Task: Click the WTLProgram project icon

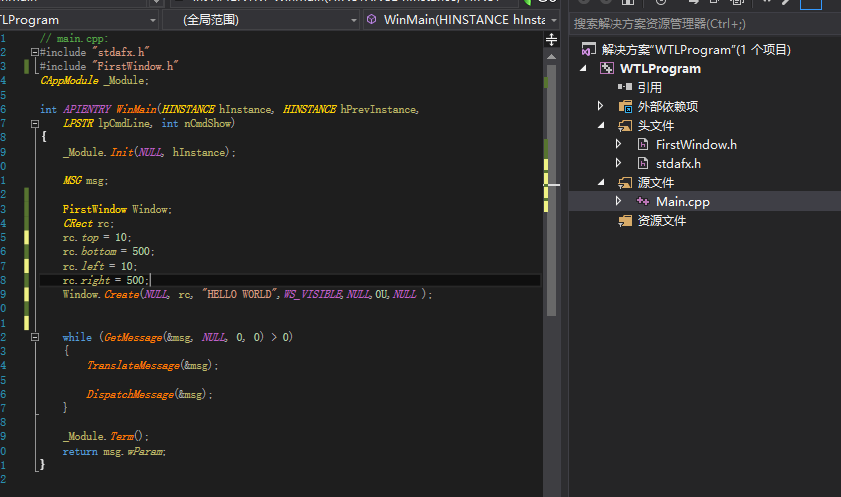Action: point(607,69)
